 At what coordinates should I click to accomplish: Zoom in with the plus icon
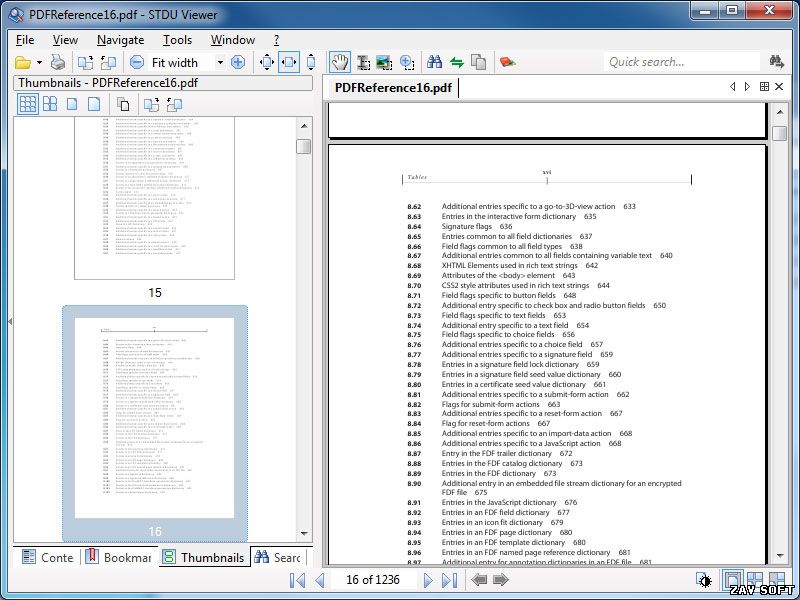(238, 62)
